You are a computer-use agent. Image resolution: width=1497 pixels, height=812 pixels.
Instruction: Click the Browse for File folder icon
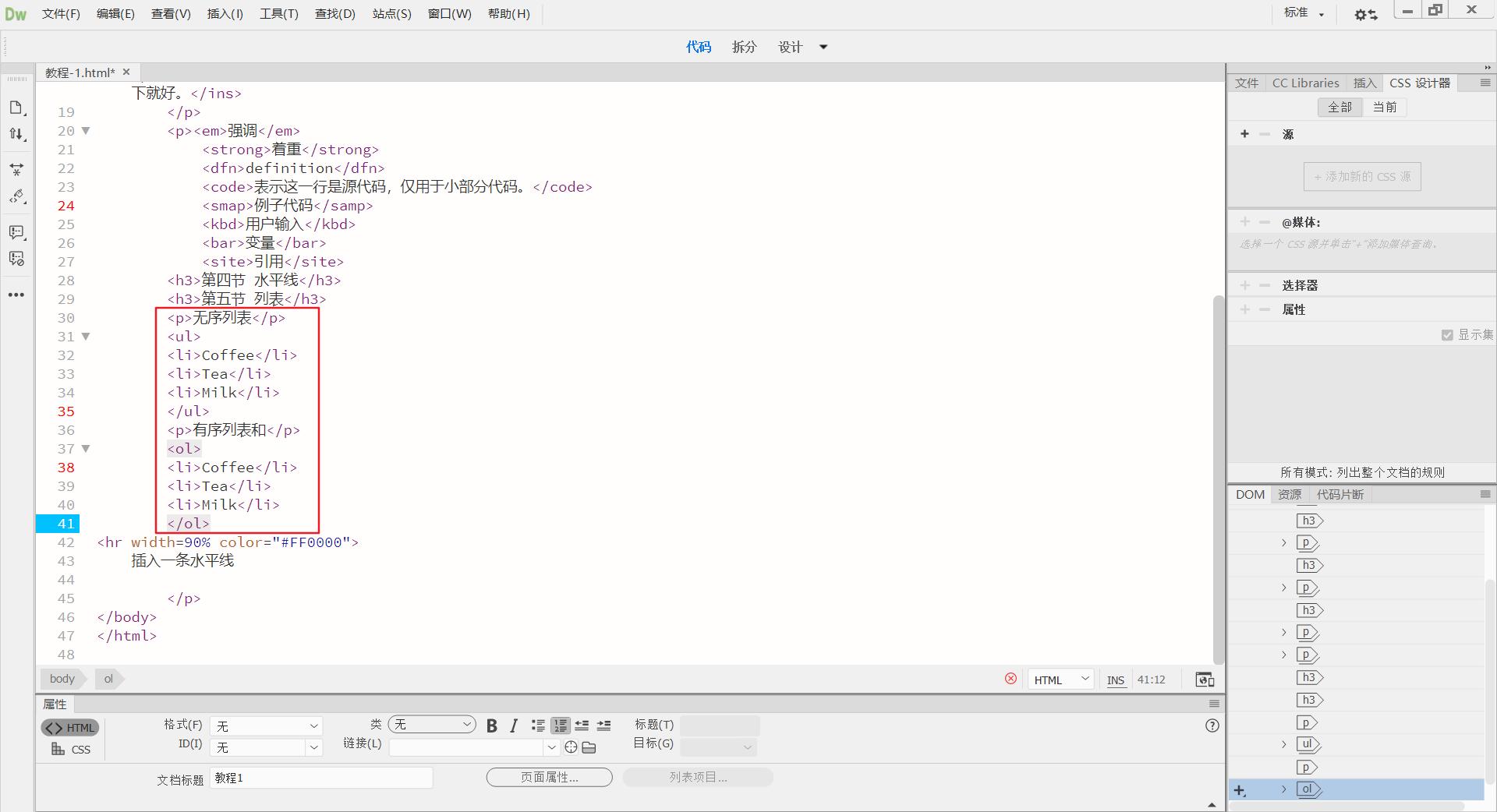(x=589, y=747)
